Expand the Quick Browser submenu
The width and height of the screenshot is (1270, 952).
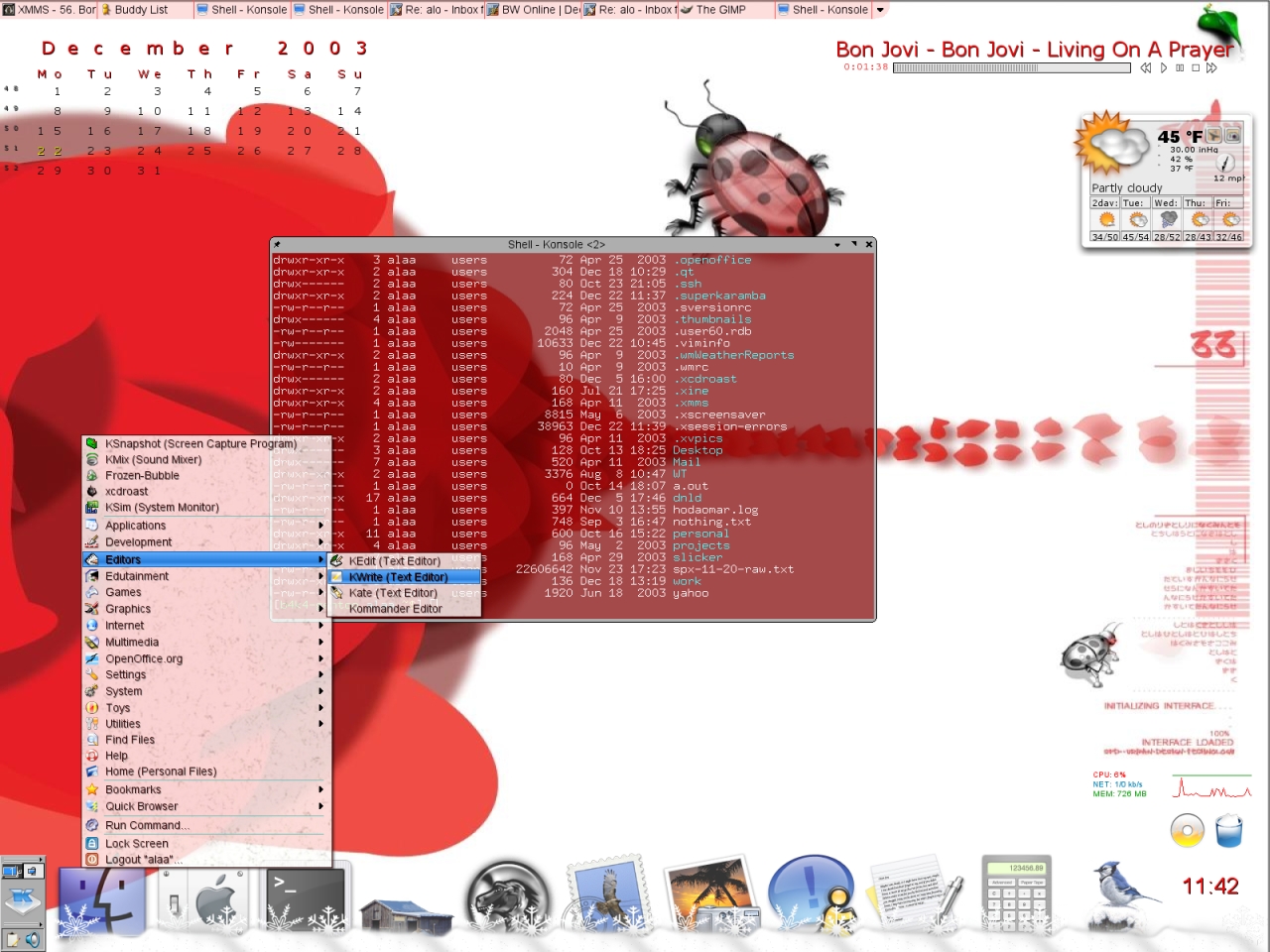(205, 806)
